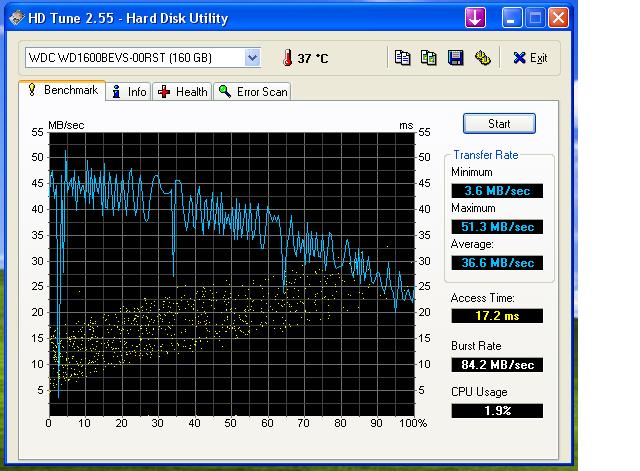Click the Maximum value 51.3 MB/sec
This screenshot has width=640, height=471.
497,227
